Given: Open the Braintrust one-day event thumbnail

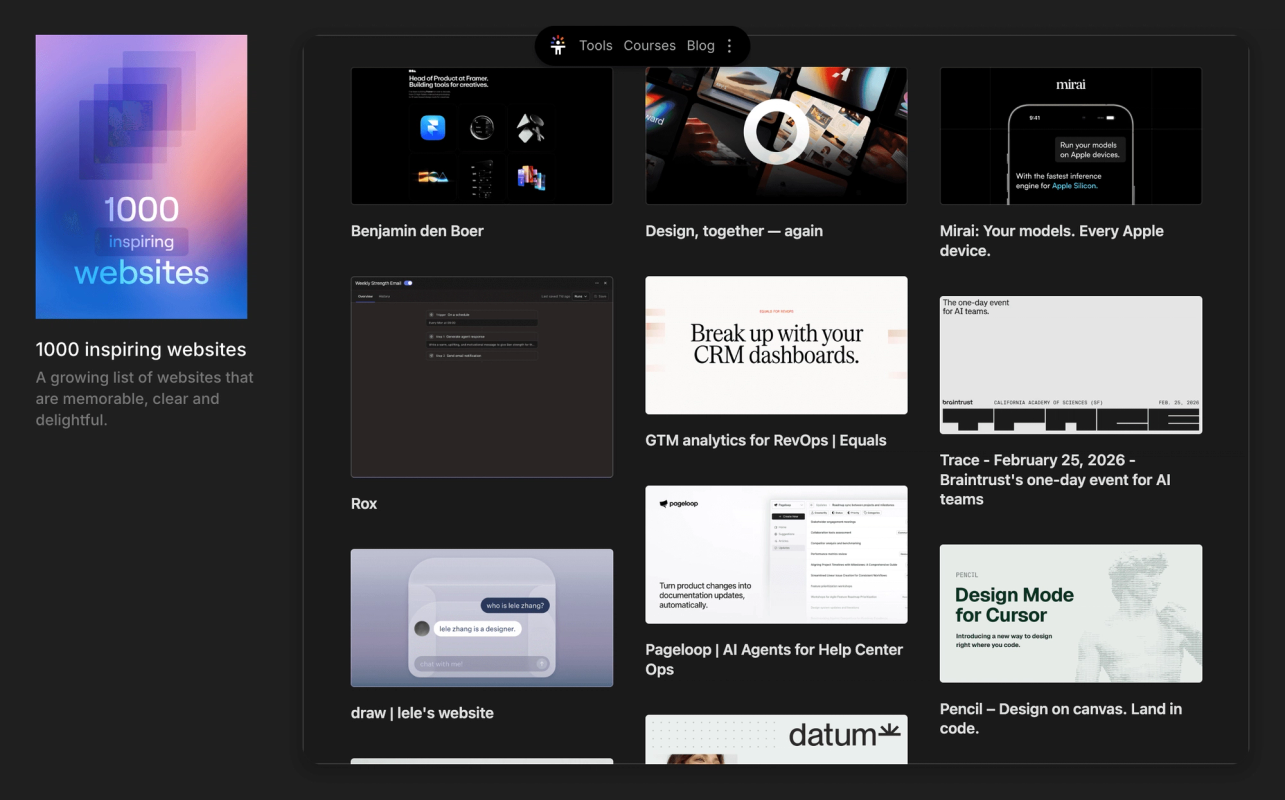Looking at the screenshot, I should 1071,365.
